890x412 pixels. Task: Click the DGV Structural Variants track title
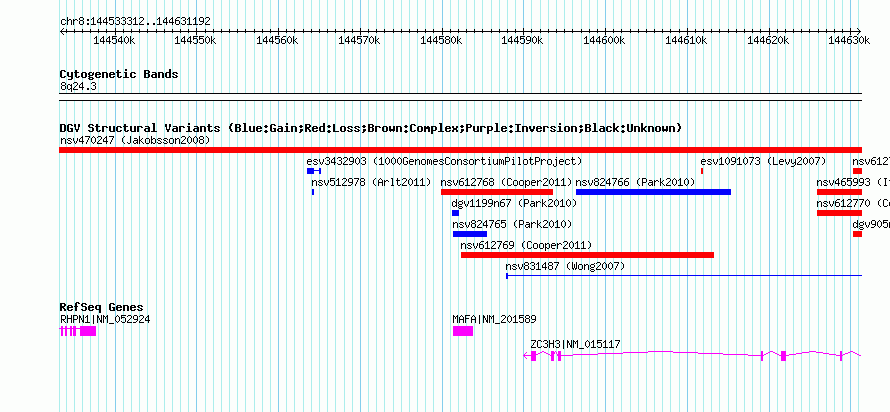tap(371, 128)
